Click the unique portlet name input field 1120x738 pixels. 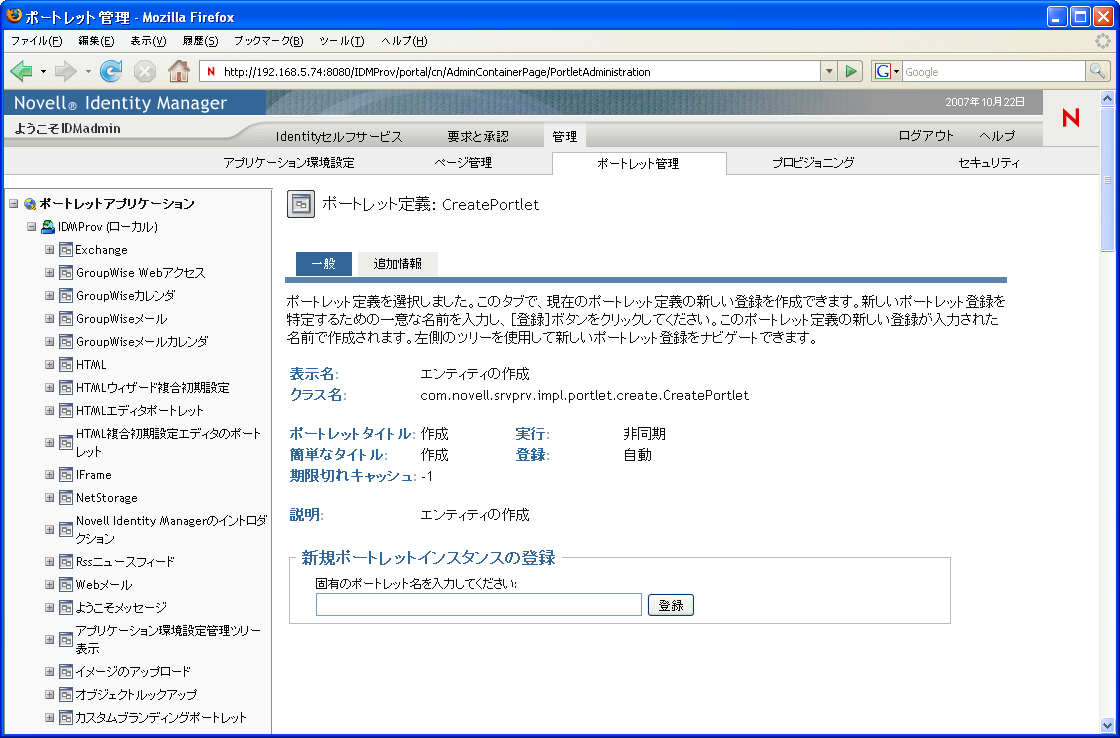point(479,604)
